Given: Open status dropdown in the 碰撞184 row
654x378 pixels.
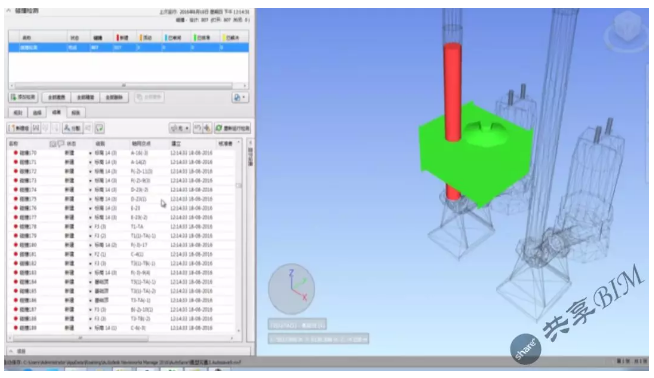Looking at the screenshot, I should pyautogui.click(x=91, y=282).
